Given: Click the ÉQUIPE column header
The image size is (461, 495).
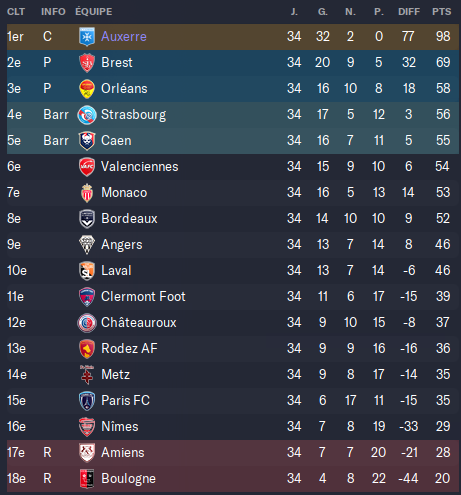Looking at the screenshot, I should 94,12.
